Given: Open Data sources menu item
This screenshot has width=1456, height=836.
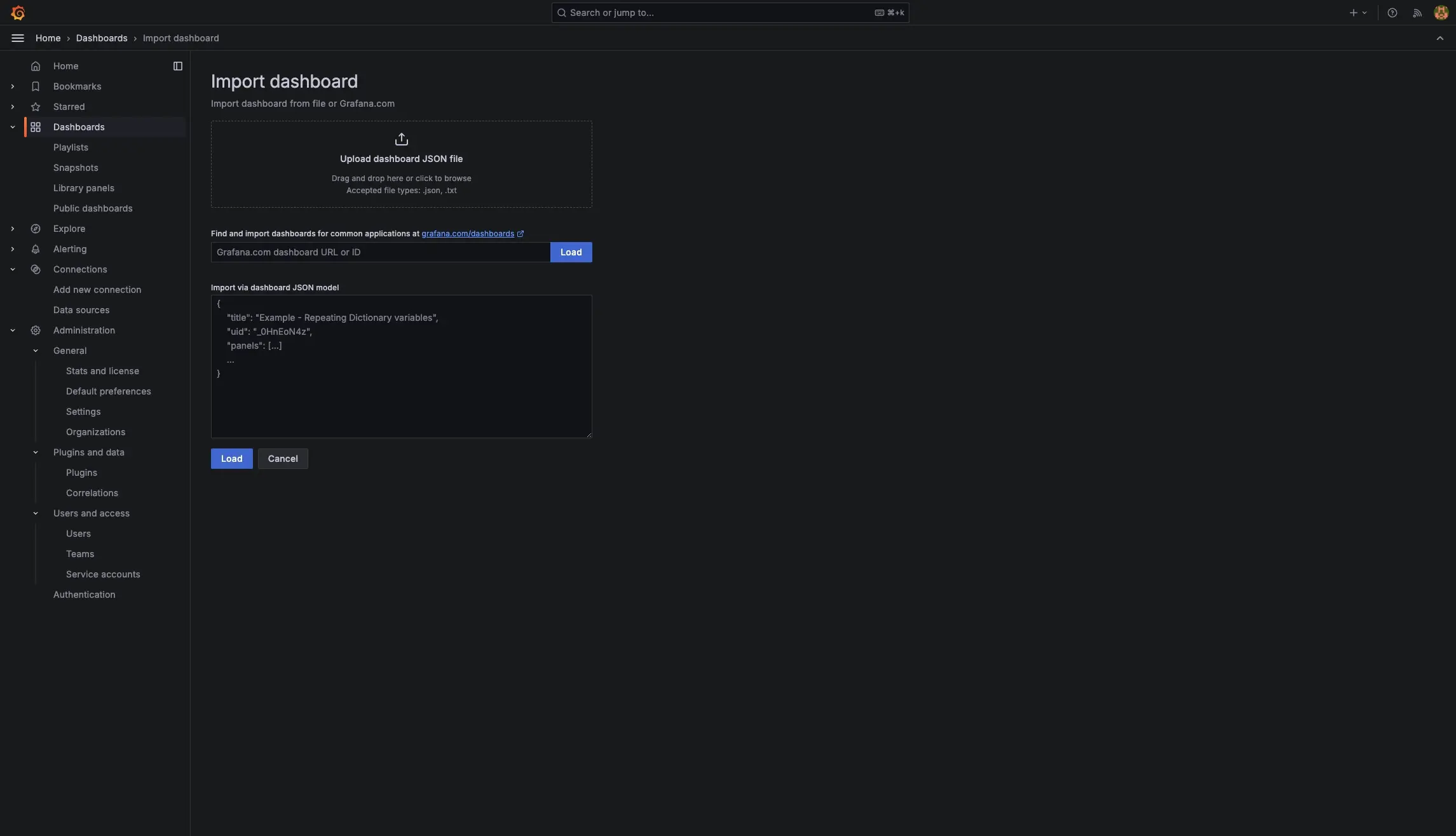Looking at the screenshot, I should tap(81, 310).
